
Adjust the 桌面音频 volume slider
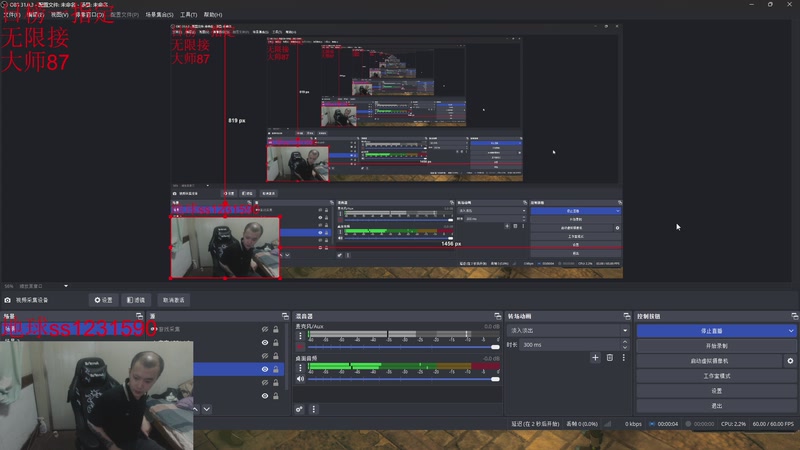click(403, 379)
